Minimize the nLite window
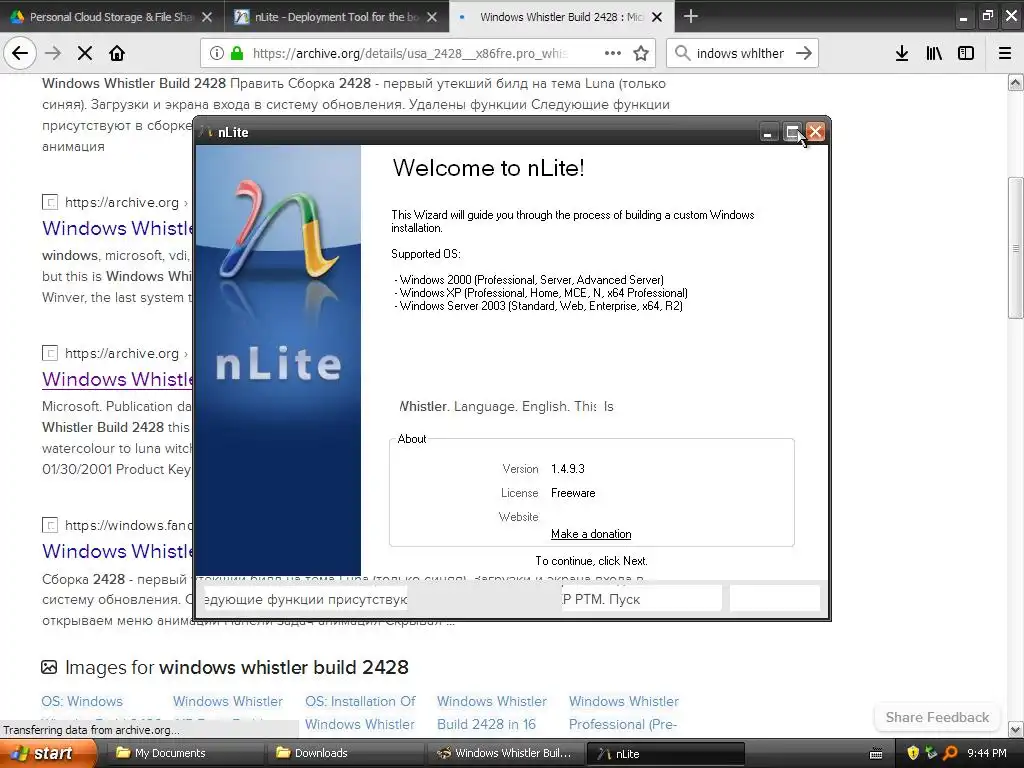The image size is (1024, 768). tap(768, 133)
